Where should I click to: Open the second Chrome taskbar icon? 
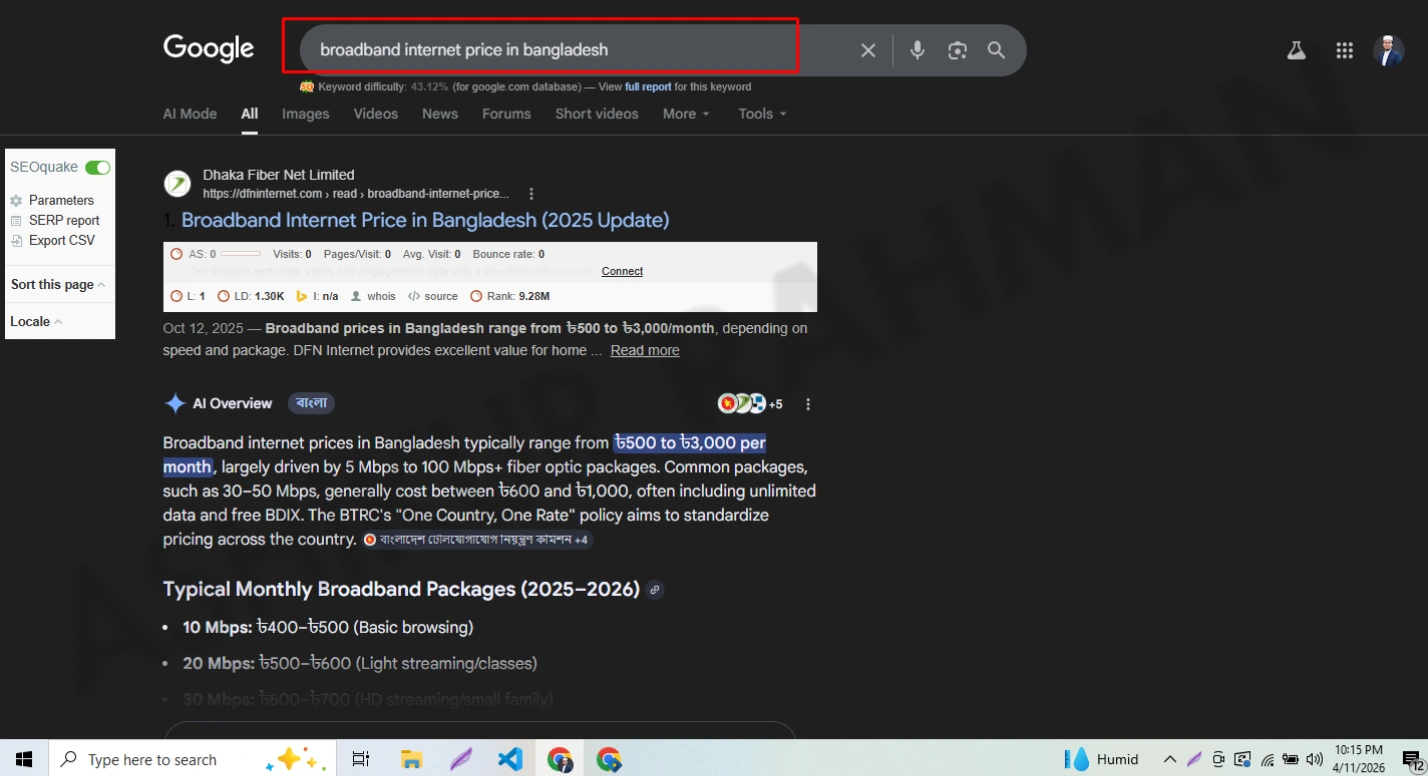tap(609, 759)
